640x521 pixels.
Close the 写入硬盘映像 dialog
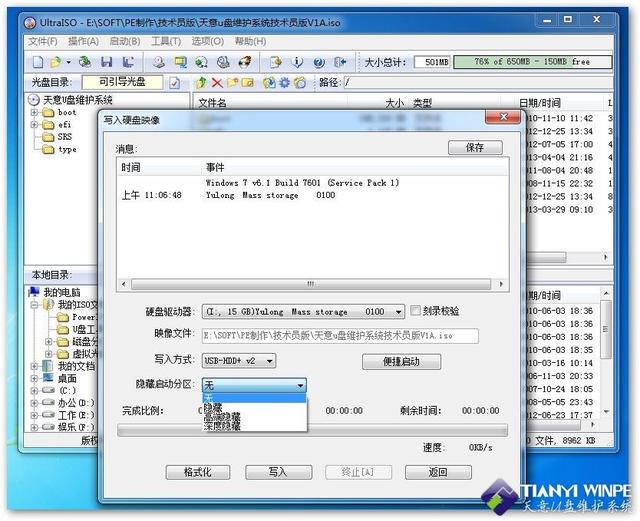503,117
